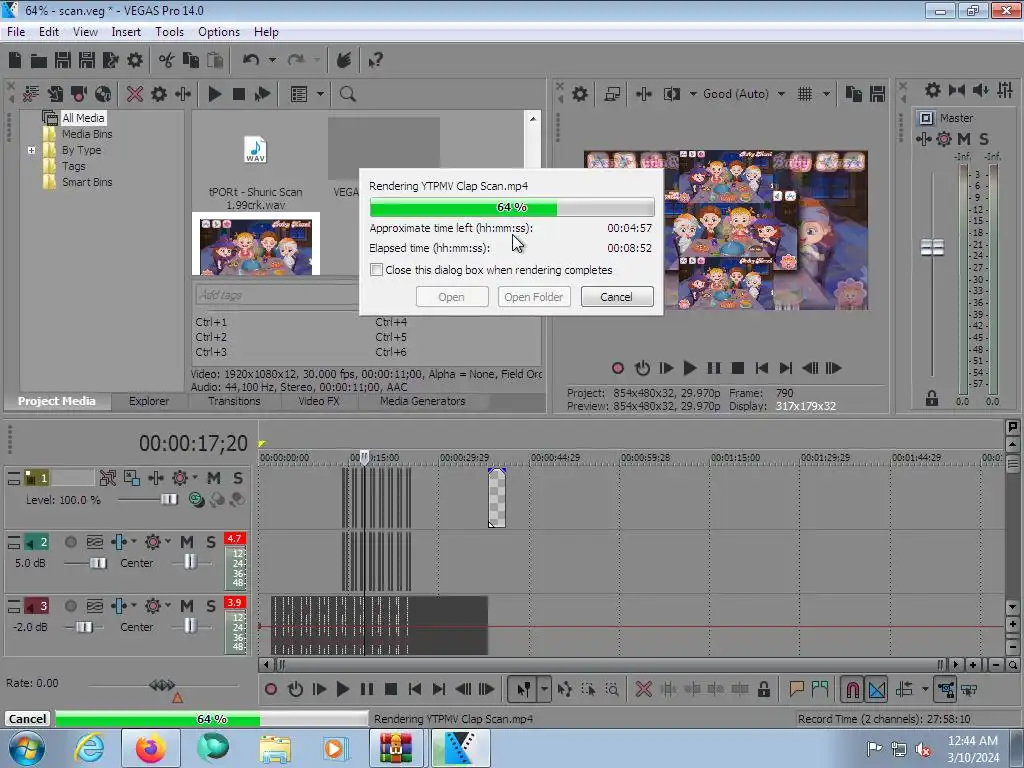Click the Insert Region icon in timeline toolbar
This screenshot has height=768, width=1024.
(x=820, y=689)
